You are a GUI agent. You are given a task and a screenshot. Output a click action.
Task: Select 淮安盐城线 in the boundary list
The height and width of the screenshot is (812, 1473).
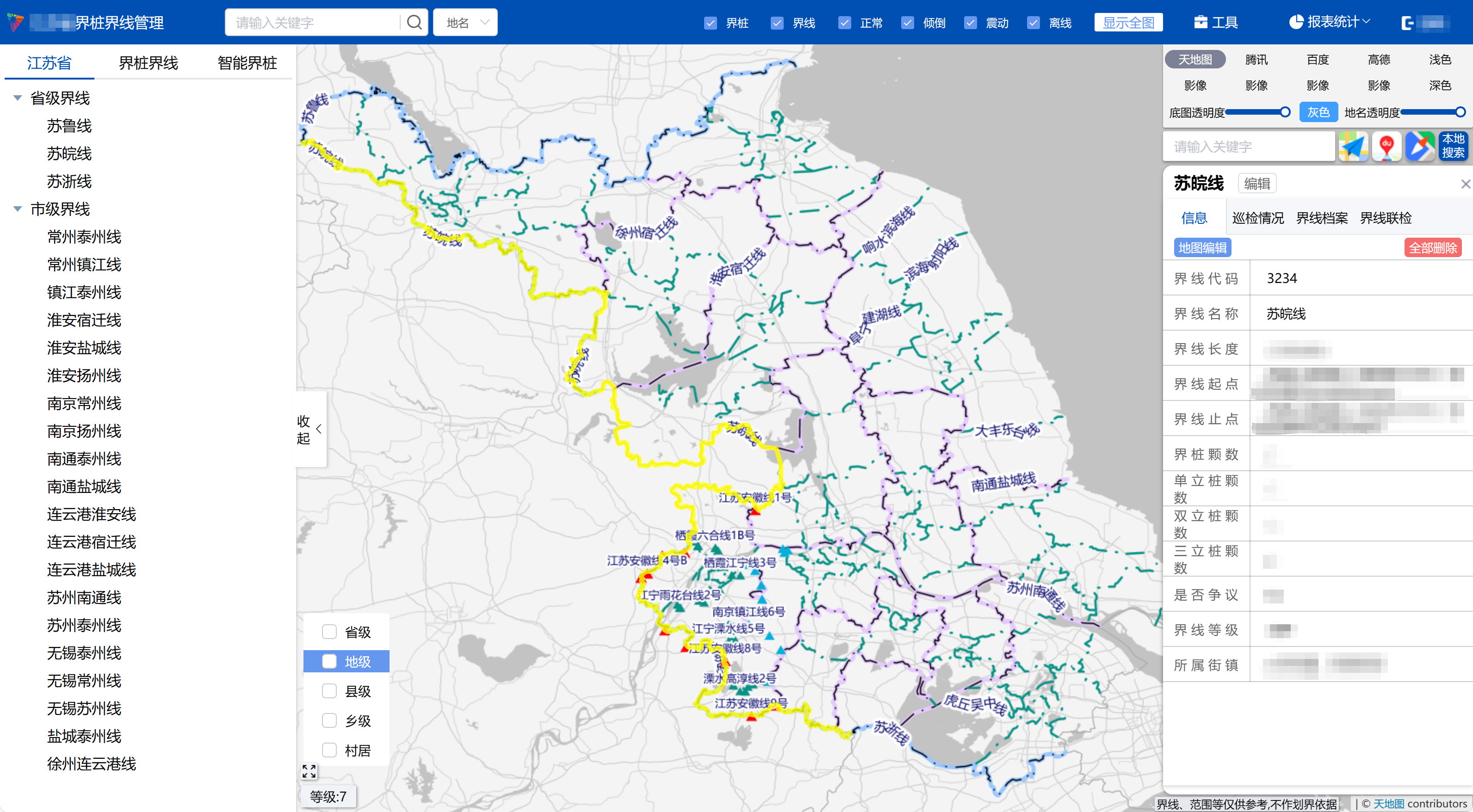pos(84,347)
